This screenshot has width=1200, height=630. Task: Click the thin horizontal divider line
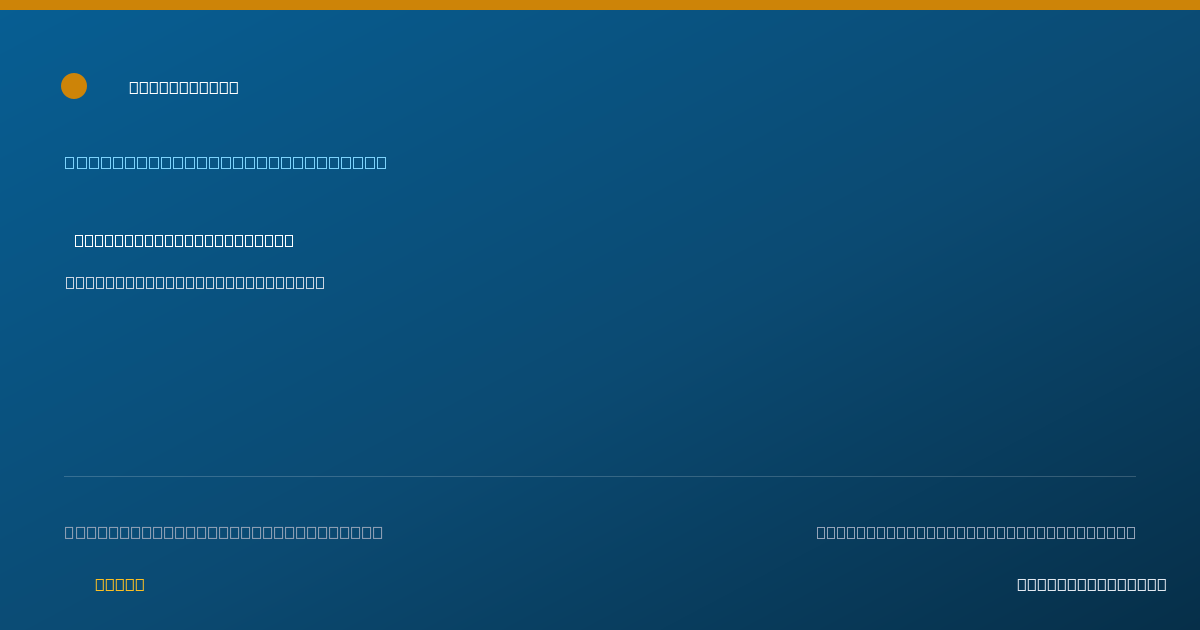coord(600,476)
